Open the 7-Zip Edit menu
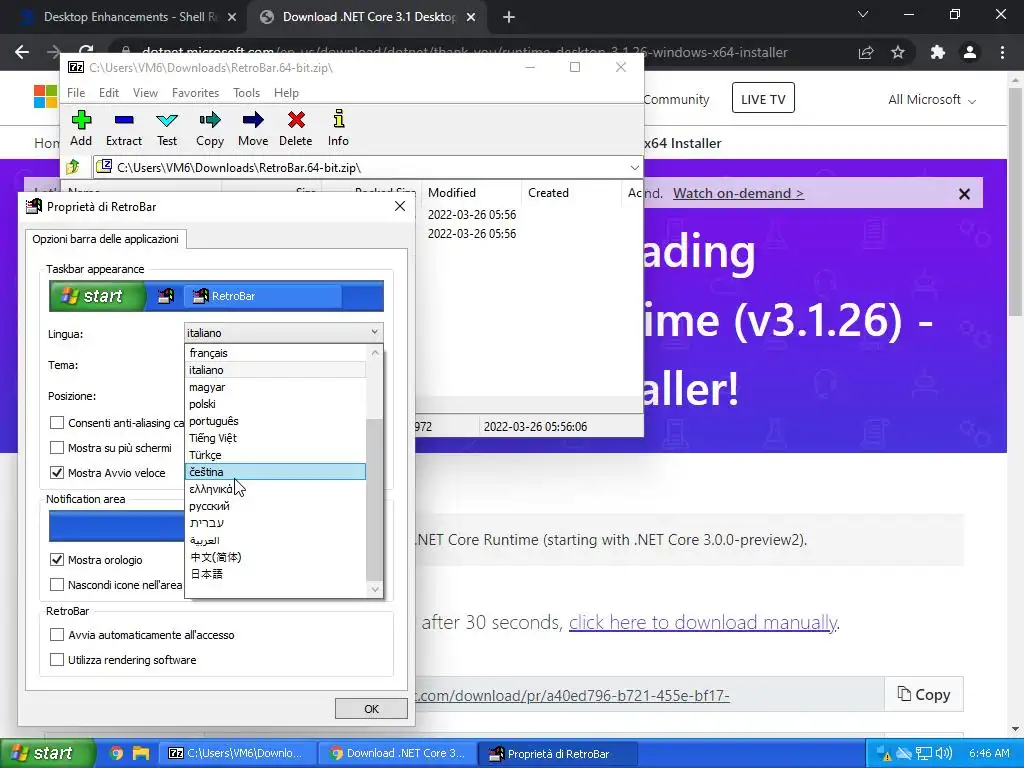This screenshot has height=768, width=1024. pyautogui.click(x=108, y=93)
